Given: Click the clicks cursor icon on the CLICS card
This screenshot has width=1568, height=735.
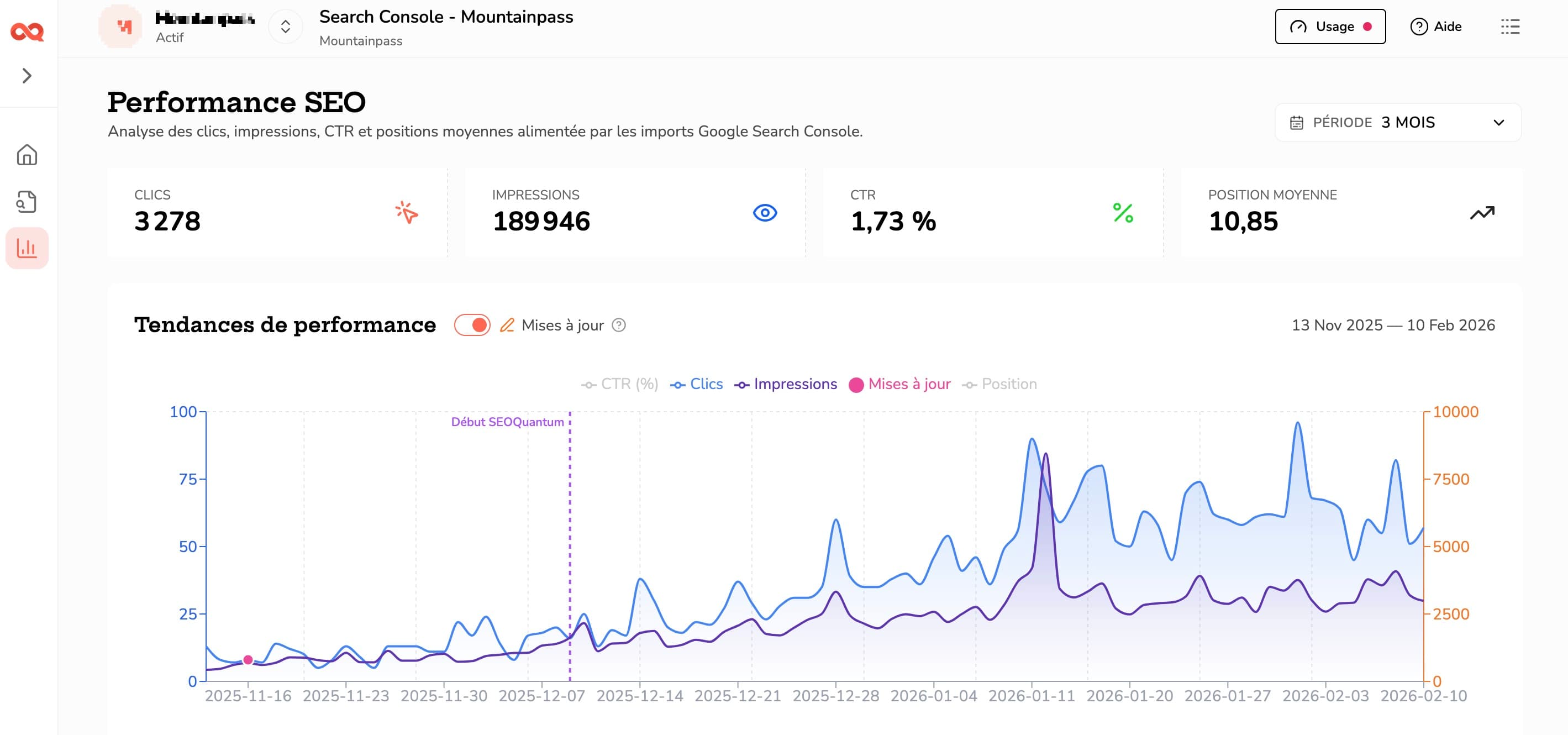Looking at the screenshot, I should [x=407, y=213].
